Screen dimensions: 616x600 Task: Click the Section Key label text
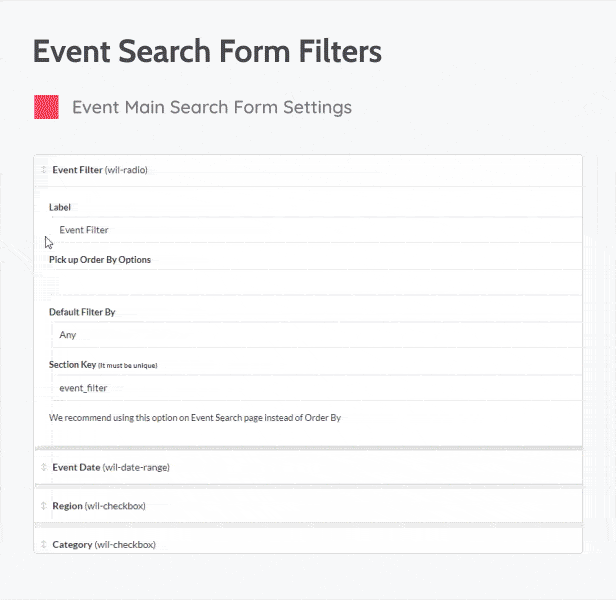point(72,365)
